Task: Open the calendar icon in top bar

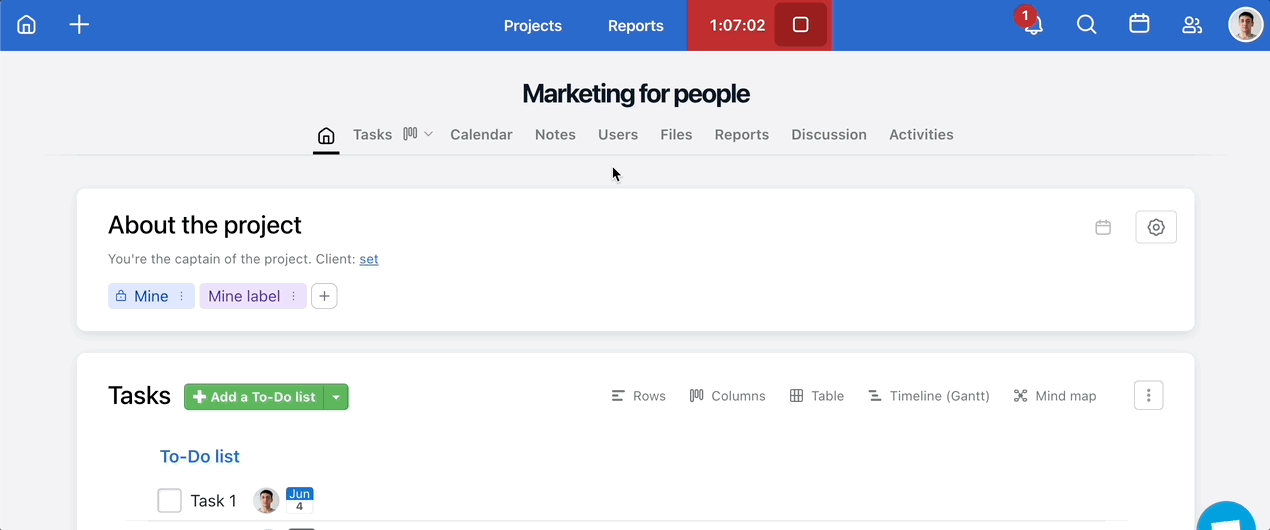Action: 1139,25
